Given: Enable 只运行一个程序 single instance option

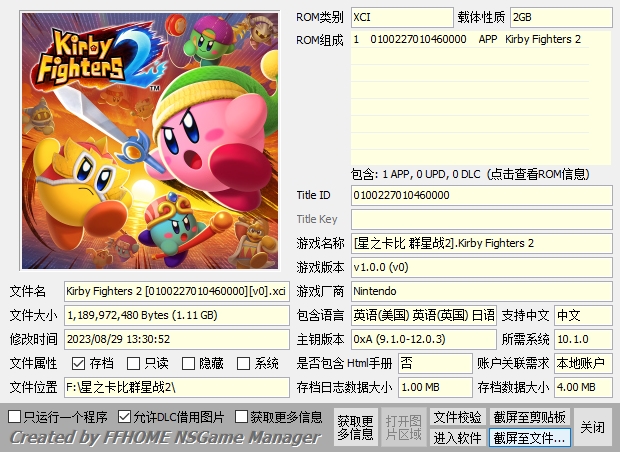Looking at the screenshot, I should click(x=15, y=416).
